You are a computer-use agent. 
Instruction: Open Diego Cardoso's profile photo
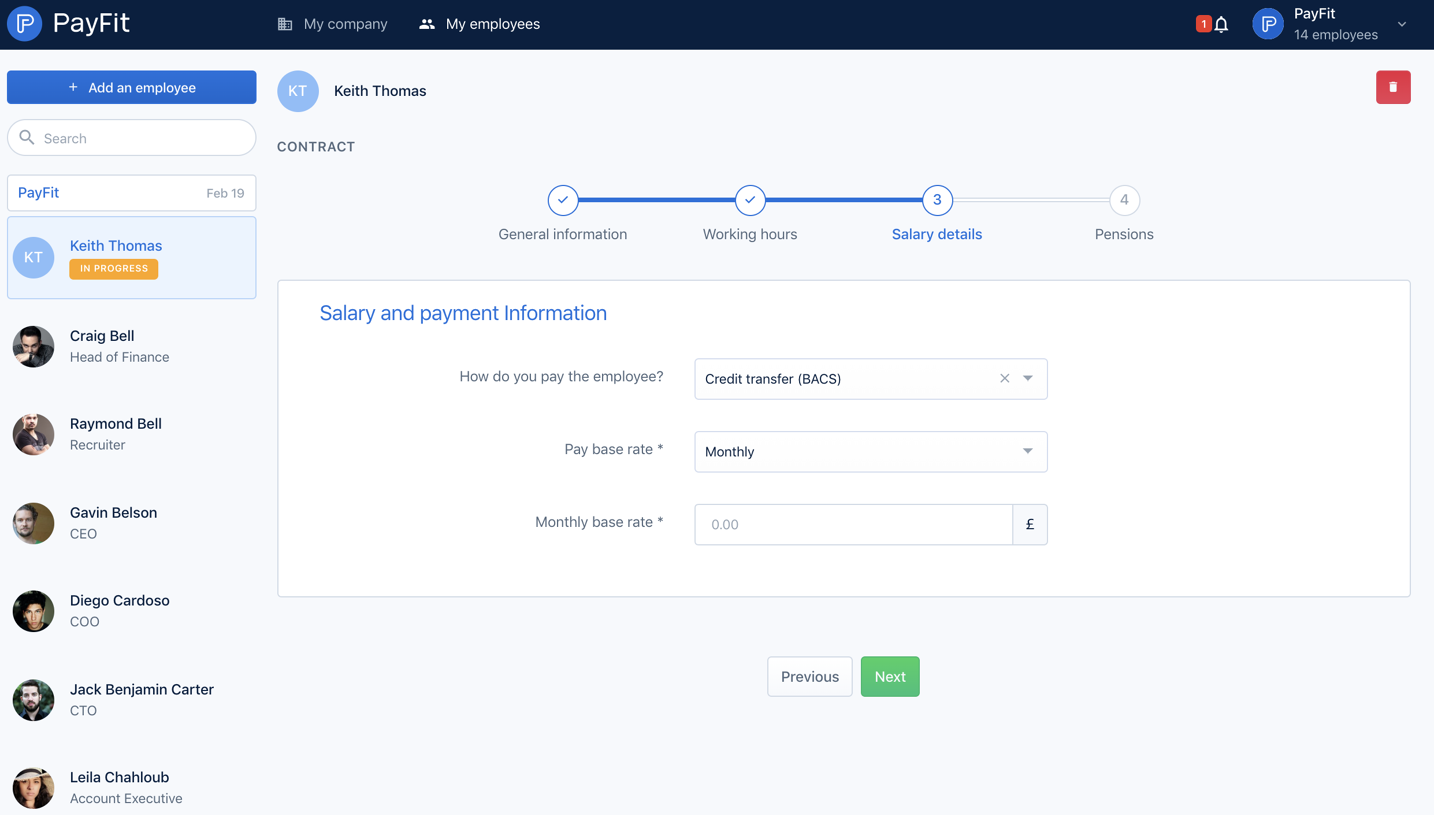33,611
